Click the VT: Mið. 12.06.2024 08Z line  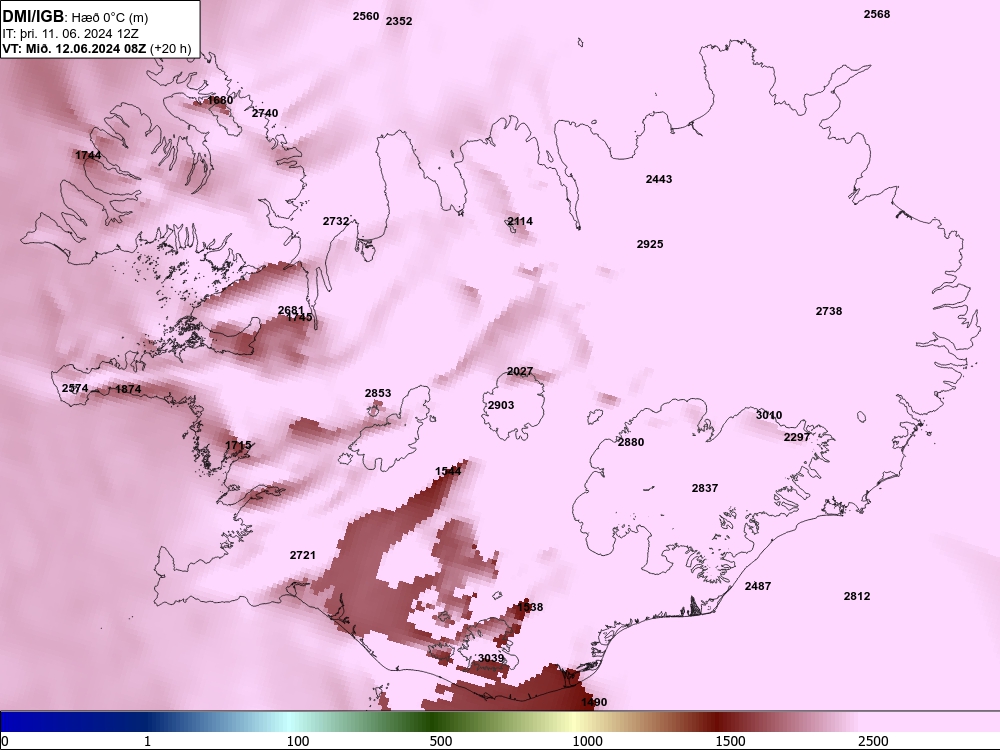point(96,48)
